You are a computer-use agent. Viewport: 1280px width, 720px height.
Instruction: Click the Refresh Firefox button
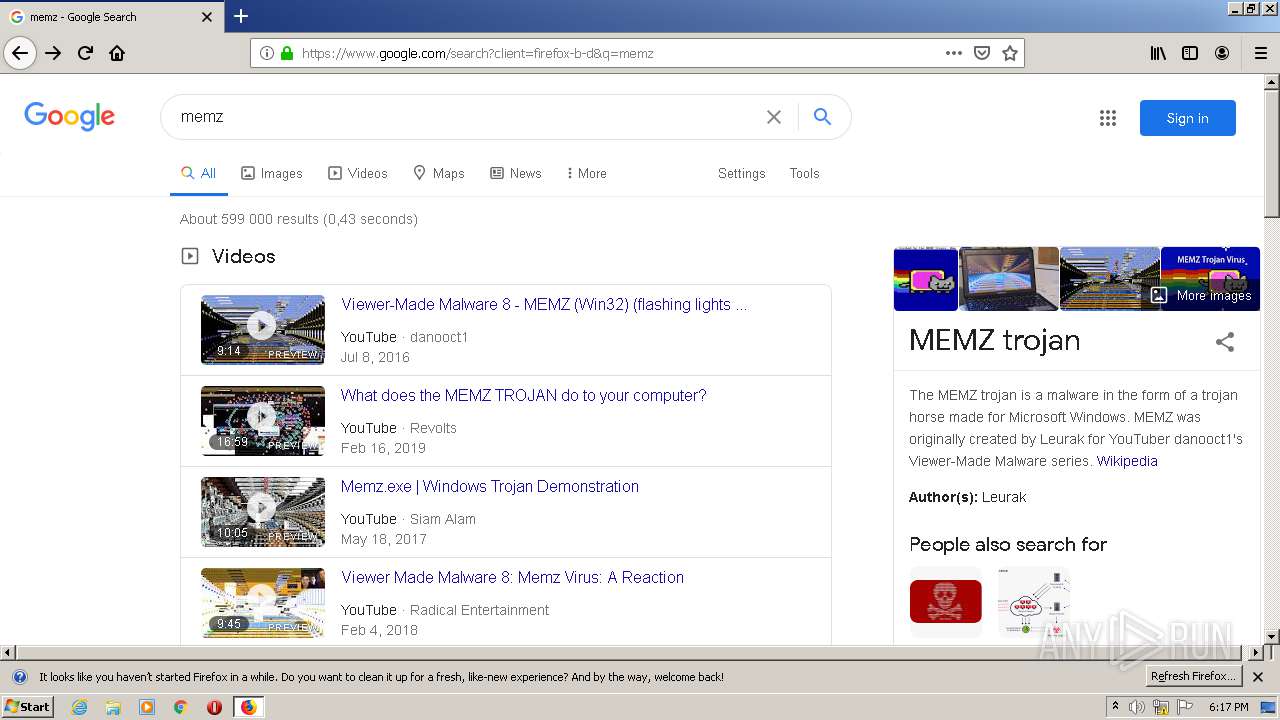[1194, 677]
